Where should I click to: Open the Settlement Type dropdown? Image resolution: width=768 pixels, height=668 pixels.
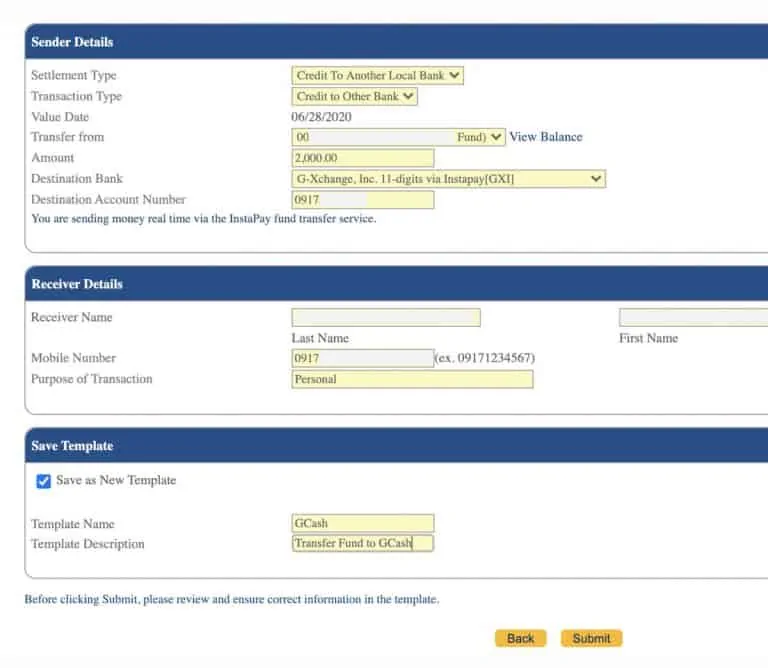click(x=378, y=76)
